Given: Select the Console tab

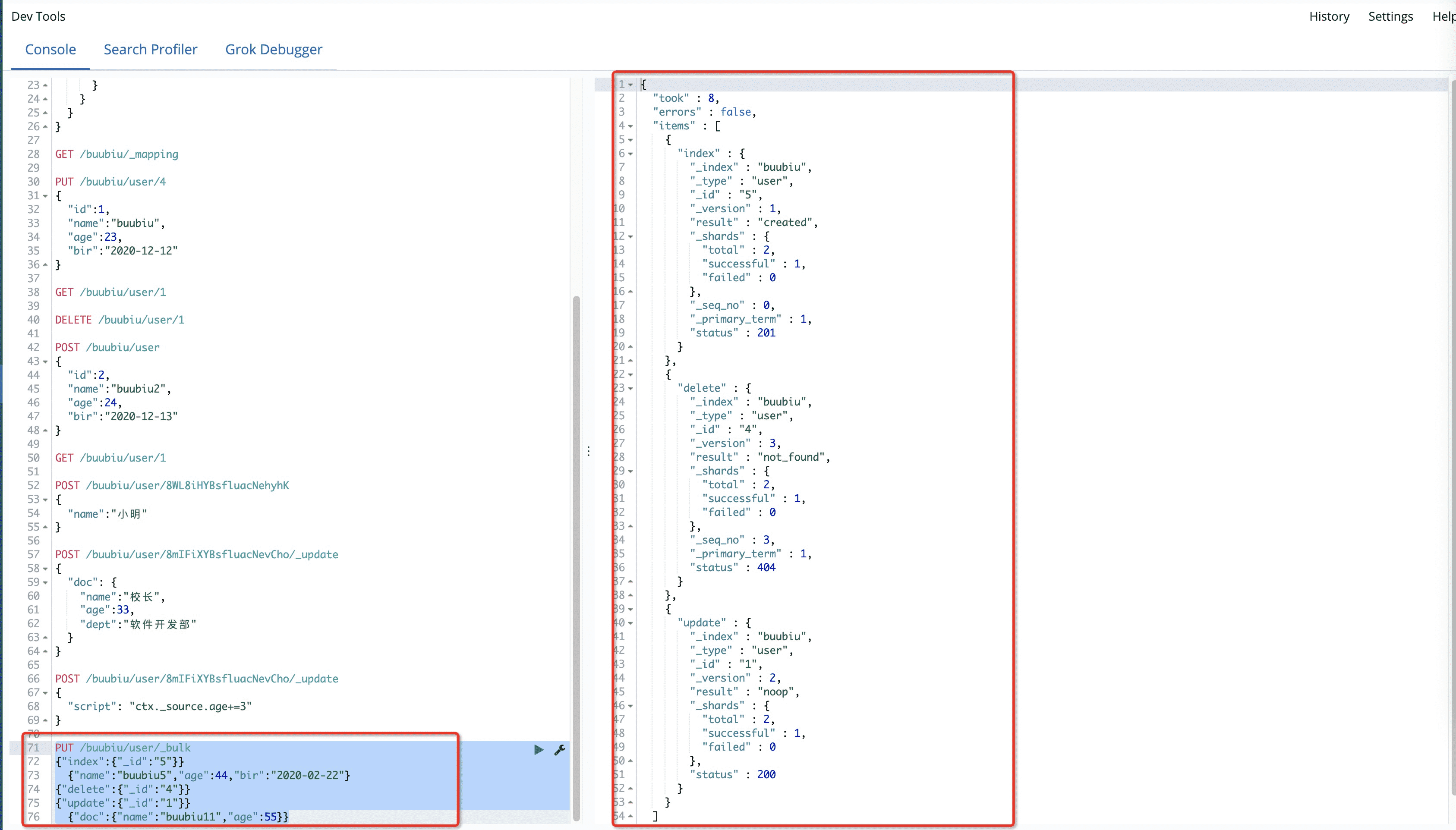Looking at the screenshot, I should pyautogui.click(x=50, y=50).
